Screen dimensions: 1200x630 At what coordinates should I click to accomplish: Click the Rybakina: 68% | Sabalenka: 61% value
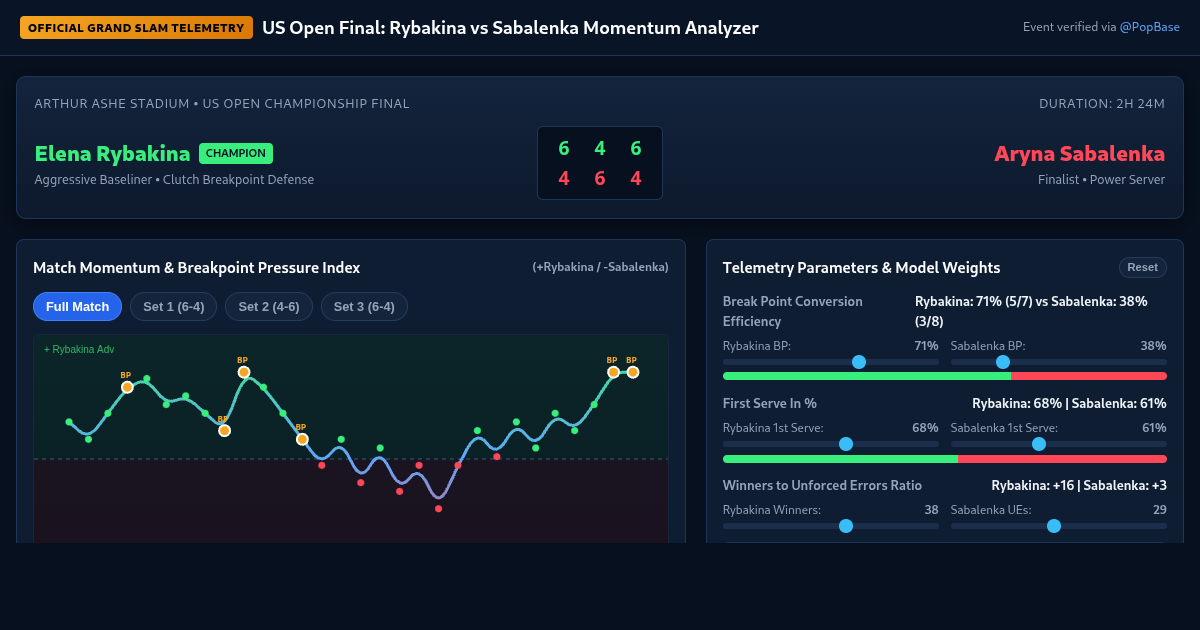1069,403
